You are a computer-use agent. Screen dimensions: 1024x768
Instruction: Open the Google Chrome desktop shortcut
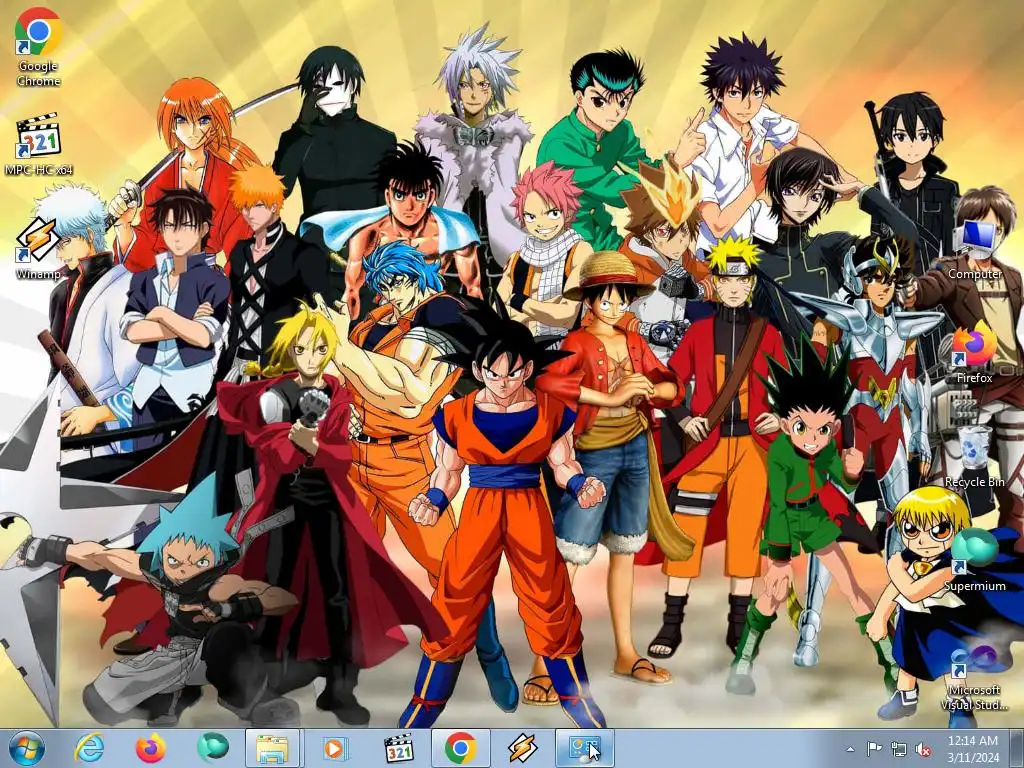click(x=39, y=47)
